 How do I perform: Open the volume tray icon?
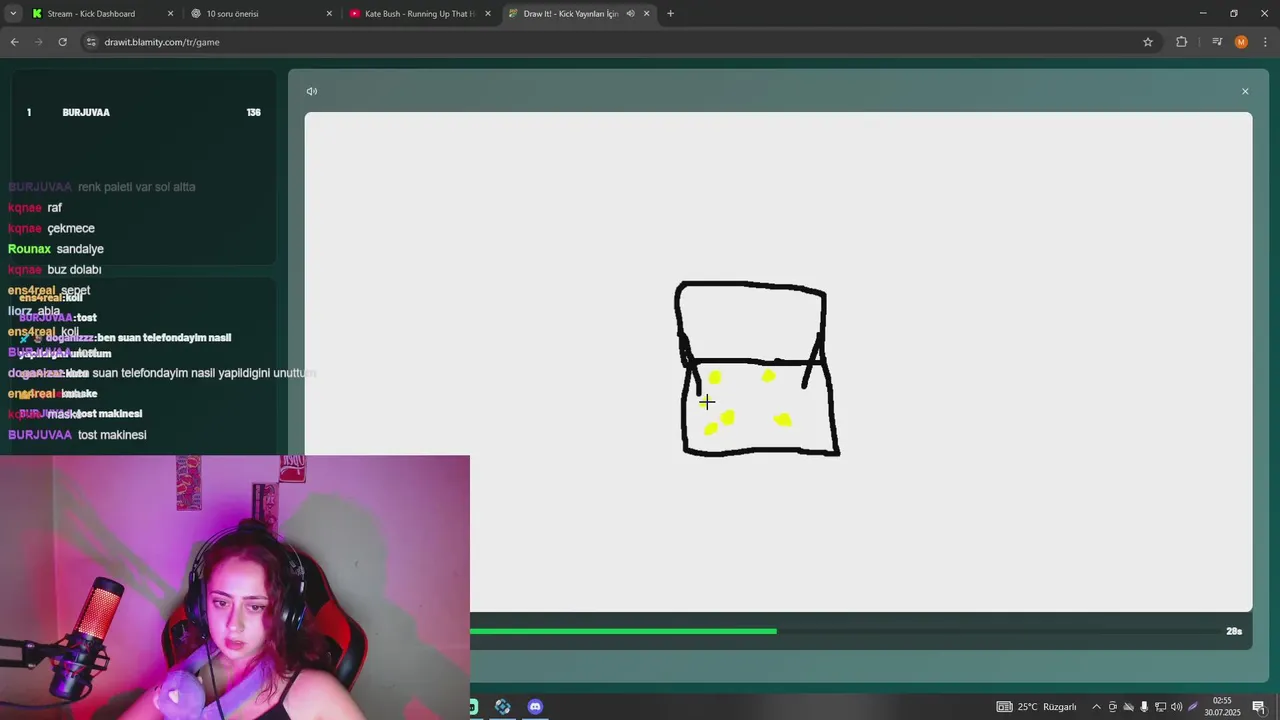pyautogui.click(x=1176, y=707)
